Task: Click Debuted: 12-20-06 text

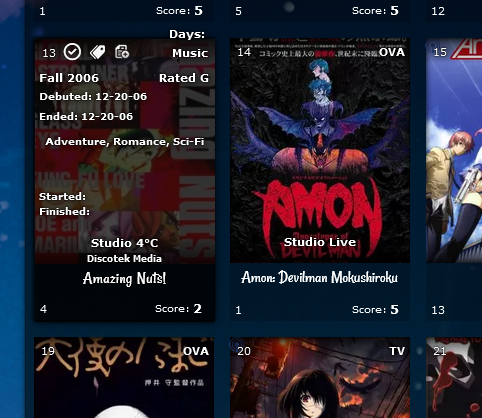Action: [x=93, y=97]
